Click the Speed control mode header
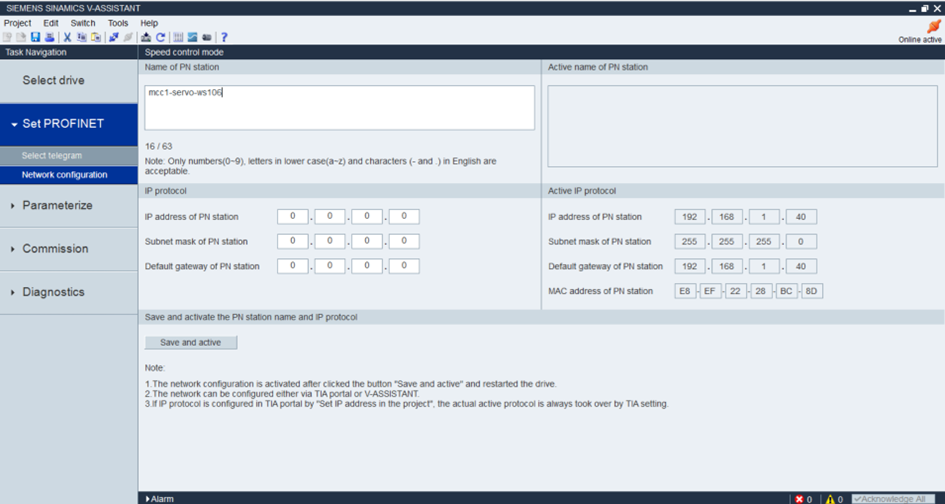The width and height of the screenshot is (945, 504). 184,52
